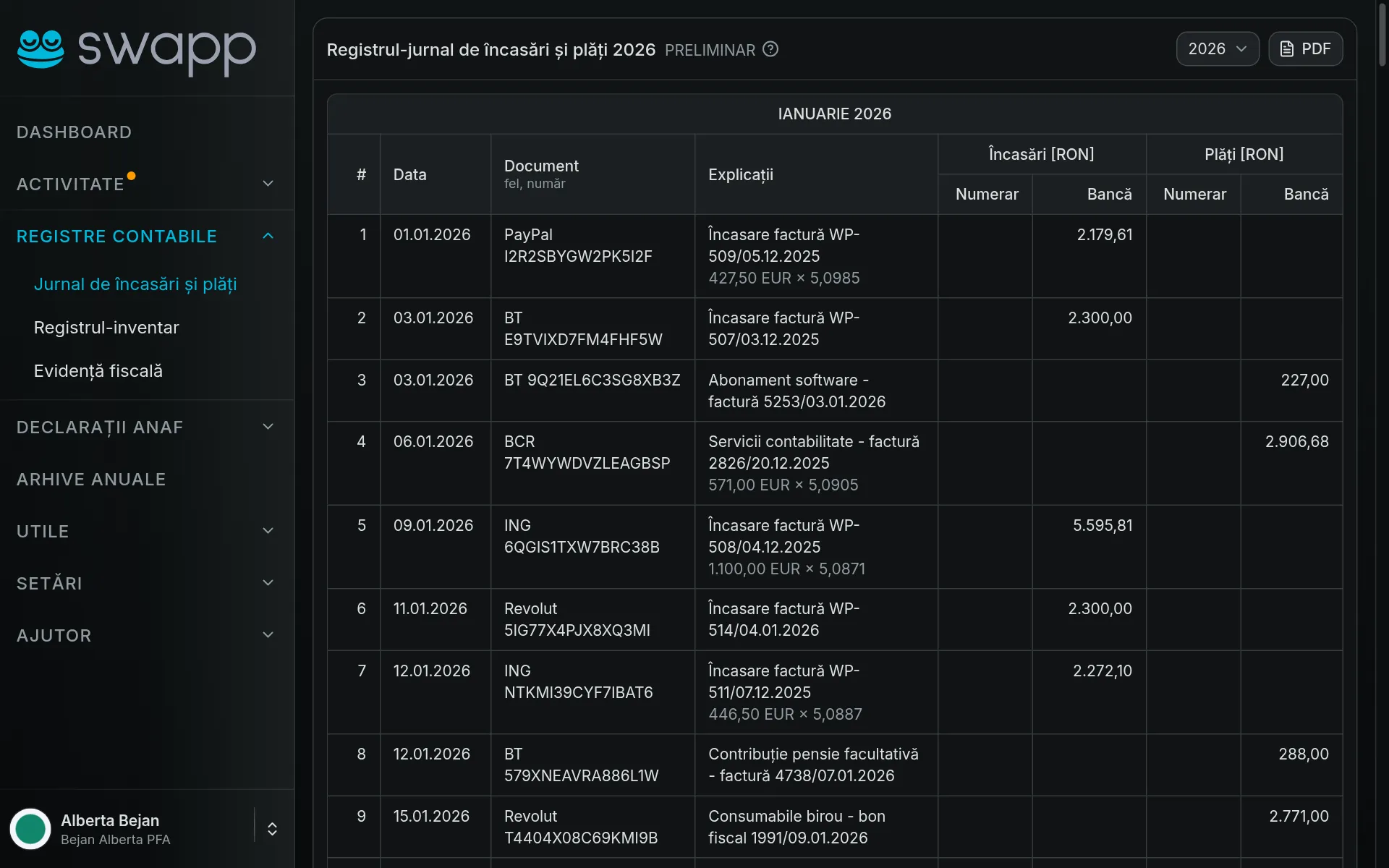Click amount 2.179,61 in row 1
Screen dimensions: 1389x868
tap(1104, 234)
